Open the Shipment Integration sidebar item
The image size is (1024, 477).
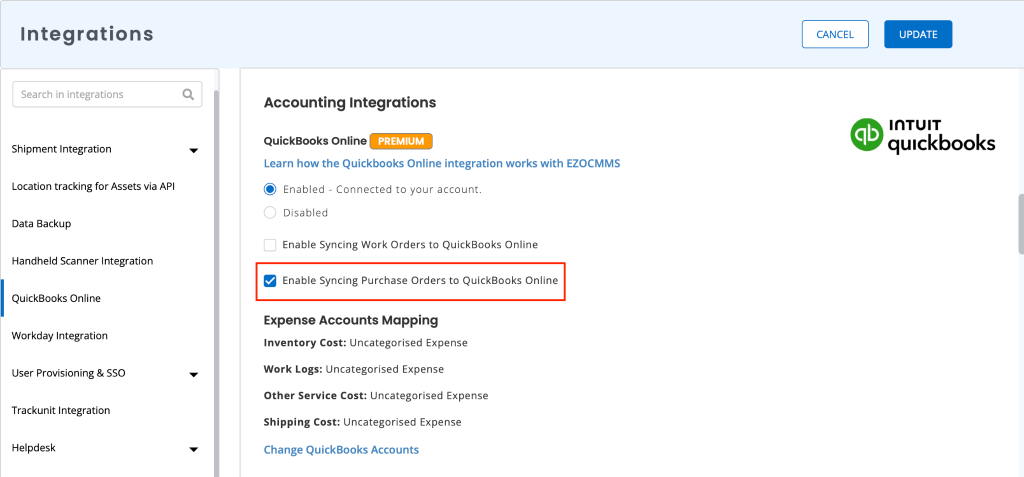pos(61,149)
